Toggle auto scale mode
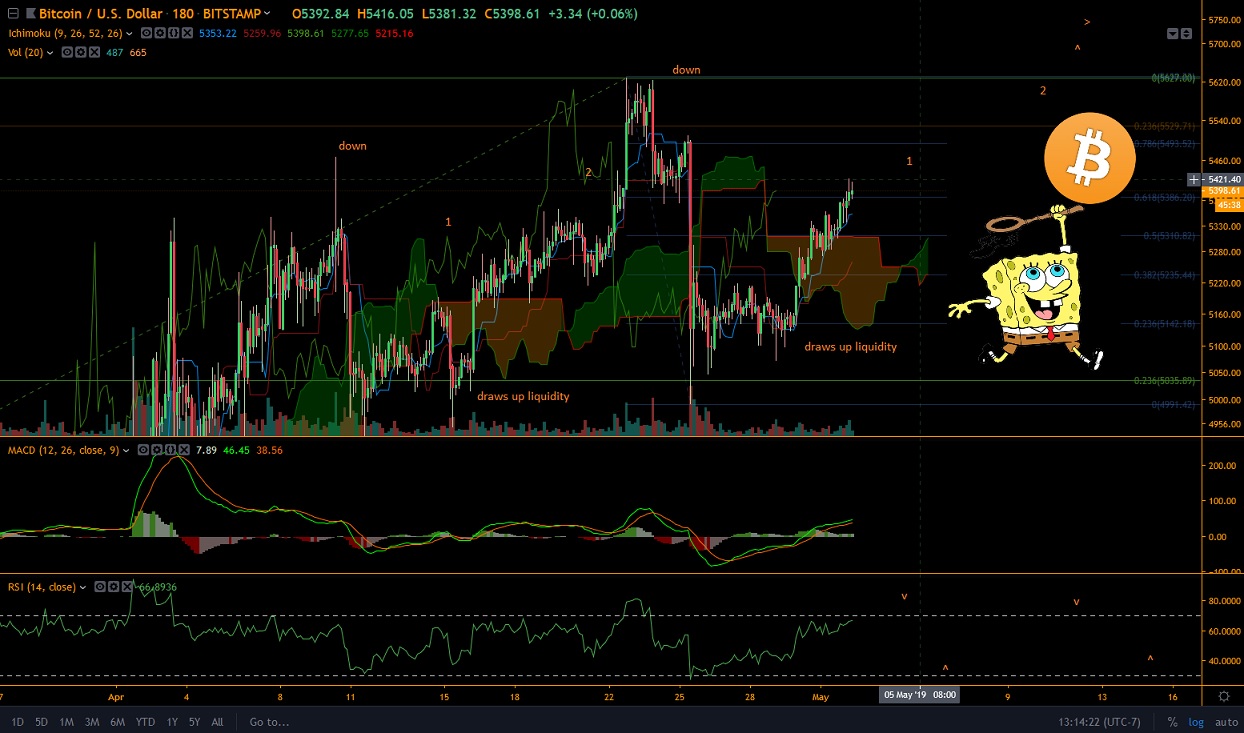1244x733 pixels. click(1225, 722)
